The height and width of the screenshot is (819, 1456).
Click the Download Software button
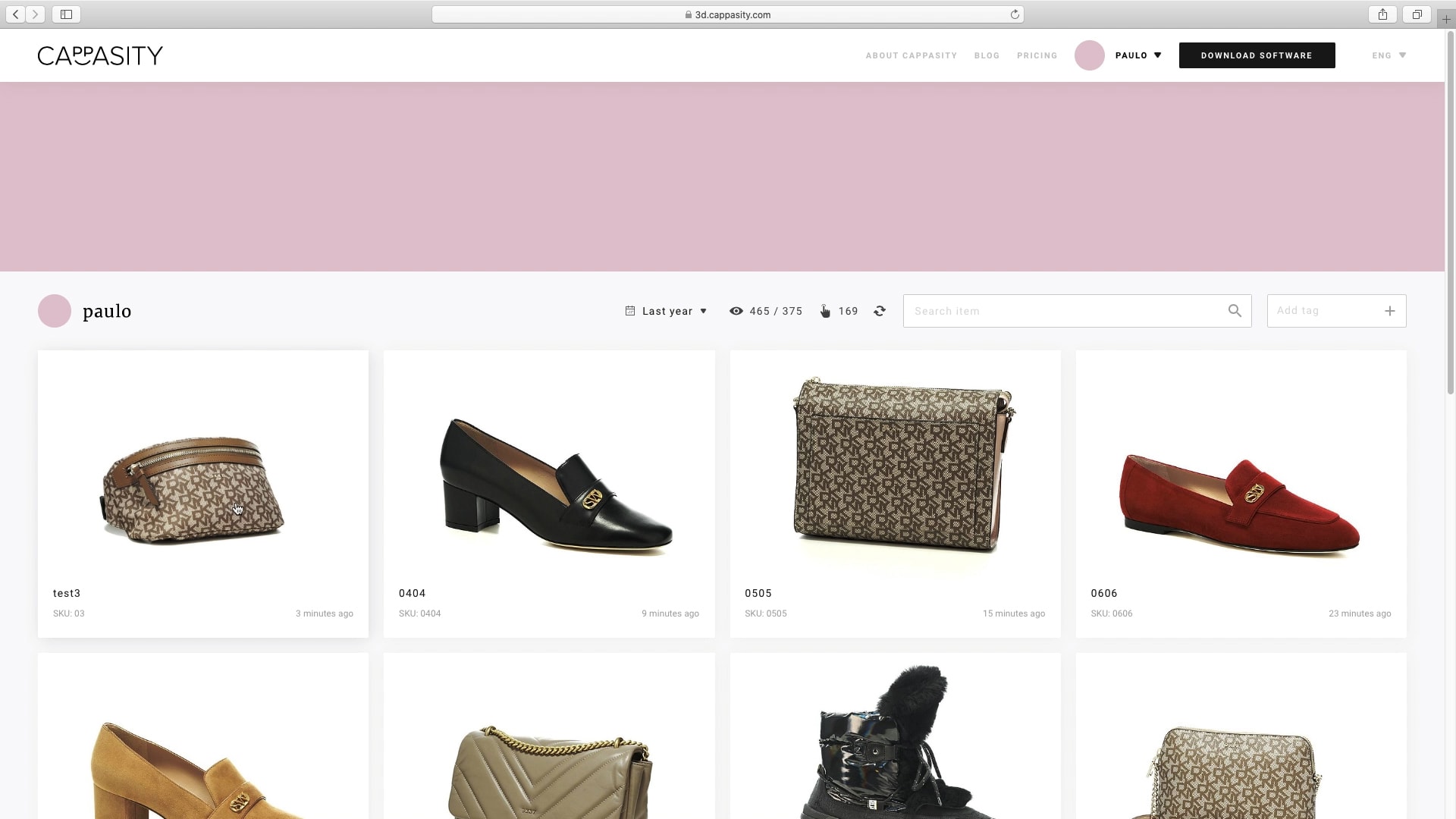tap(1257, 55)
